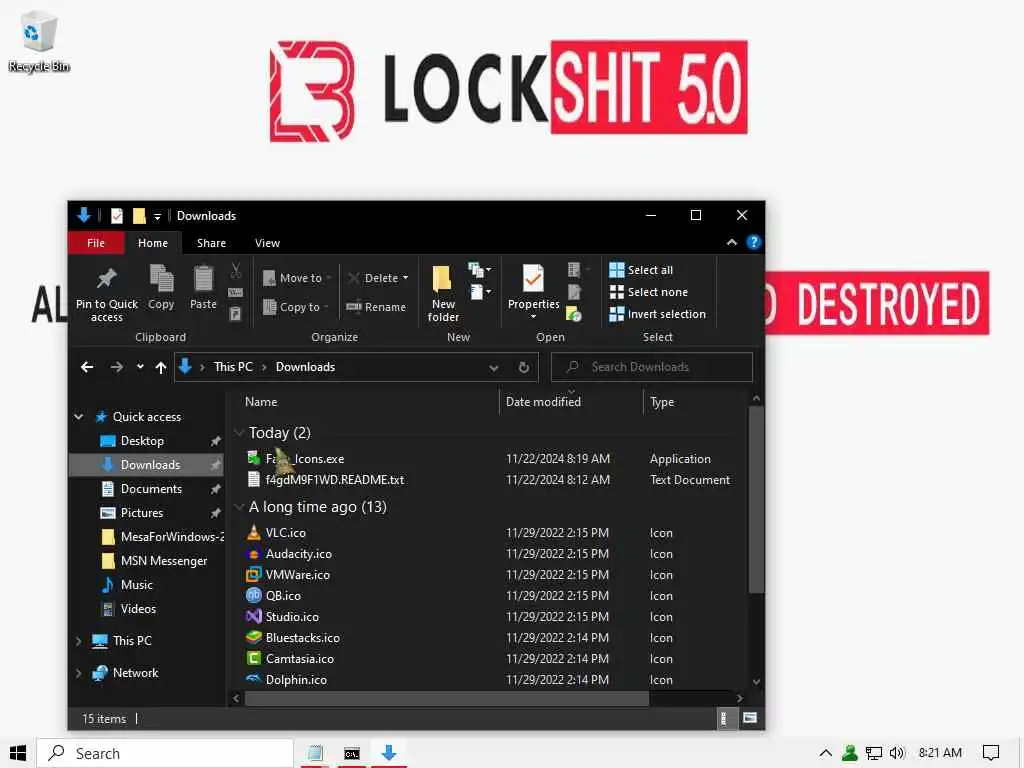Click Select all
Screen dimensions: 1024x768
pos(641,270)
